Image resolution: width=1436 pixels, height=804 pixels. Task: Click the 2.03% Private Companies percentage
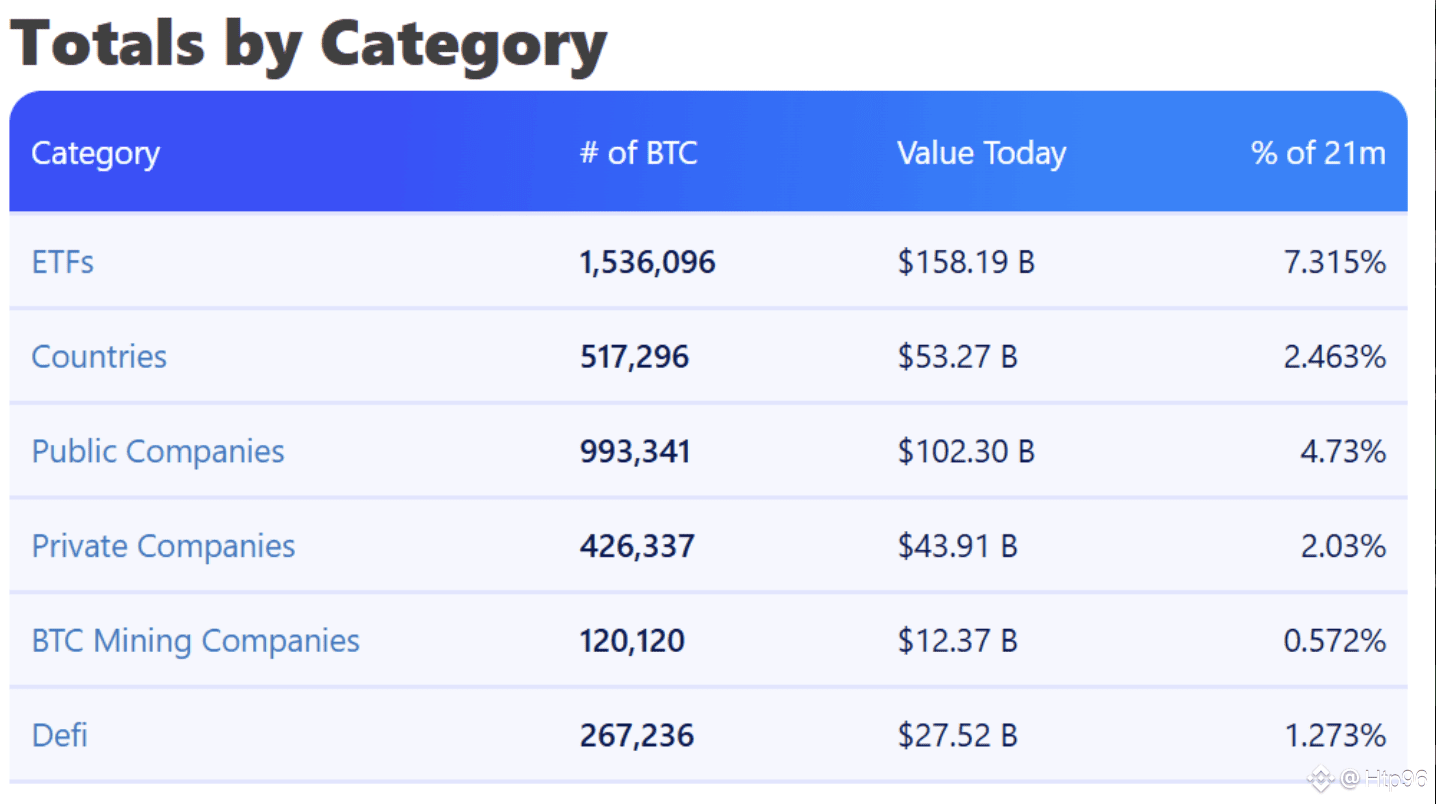(x=1342, y=546)
